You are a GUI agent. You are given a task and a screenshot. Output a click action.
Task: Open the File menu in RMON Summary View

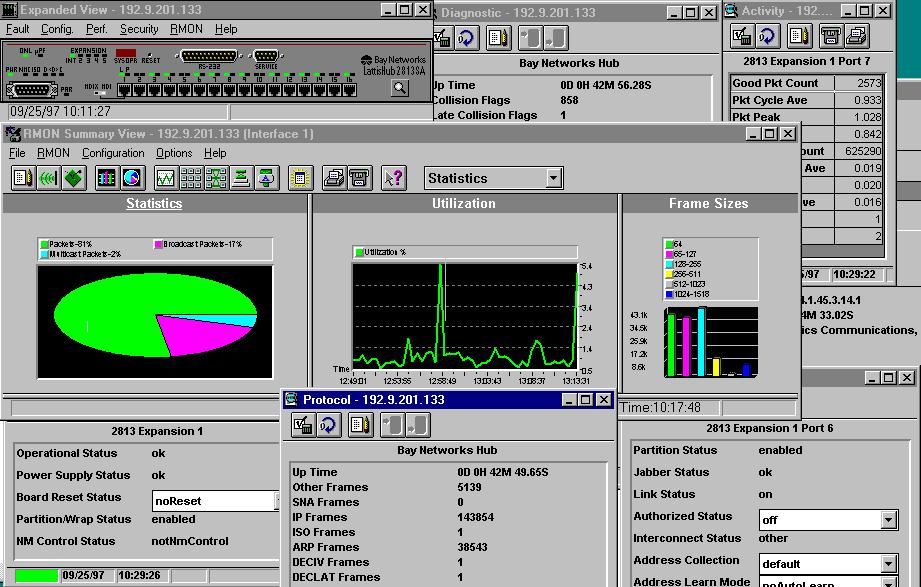click(x=17, y=153)
